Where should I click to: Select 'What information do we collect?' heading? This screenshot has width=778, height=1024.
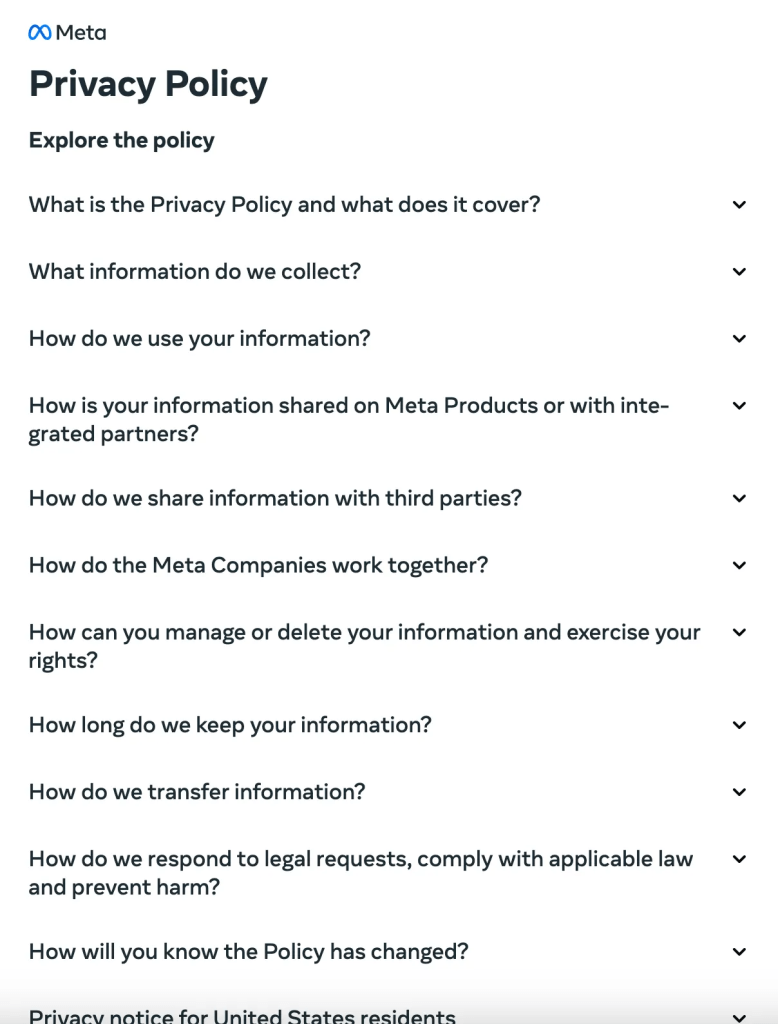click(195, 272)
